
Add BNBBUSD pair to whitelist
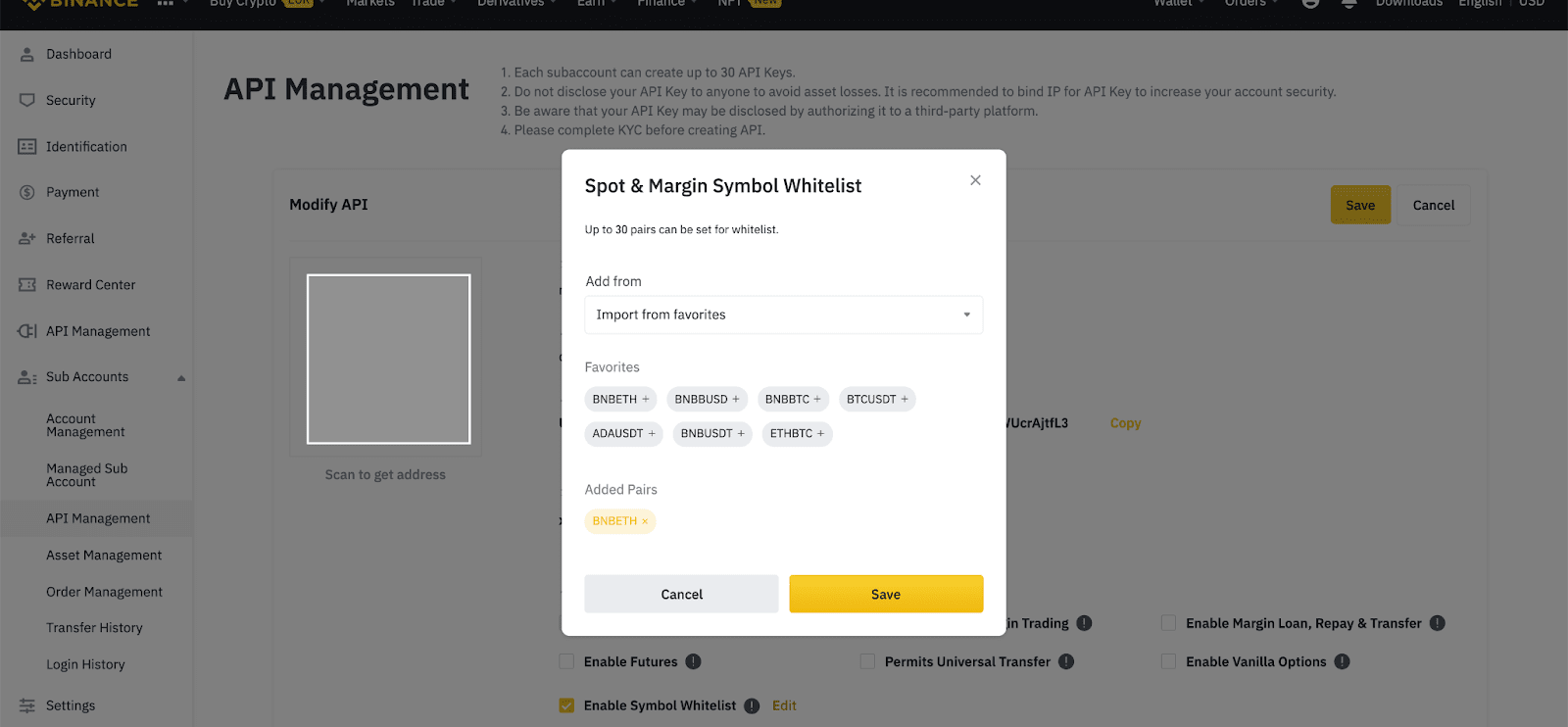707,400
